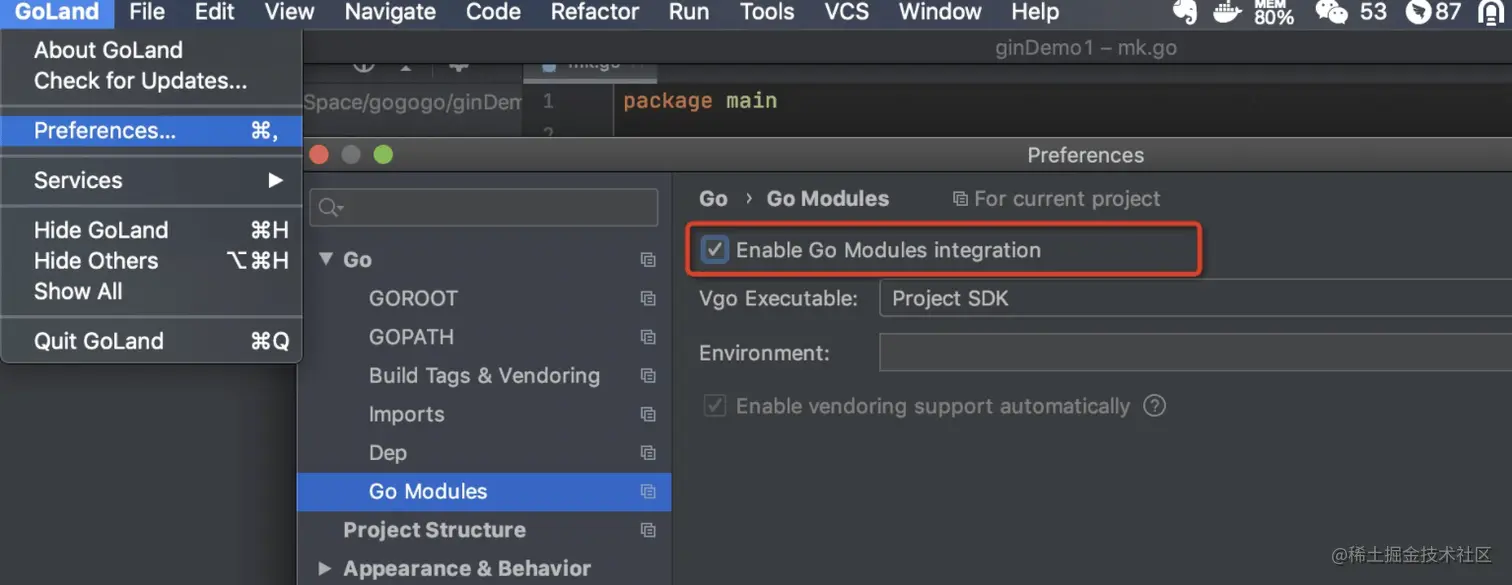
Task: Open the Refactor menu in menu bar
Action: 594,12
